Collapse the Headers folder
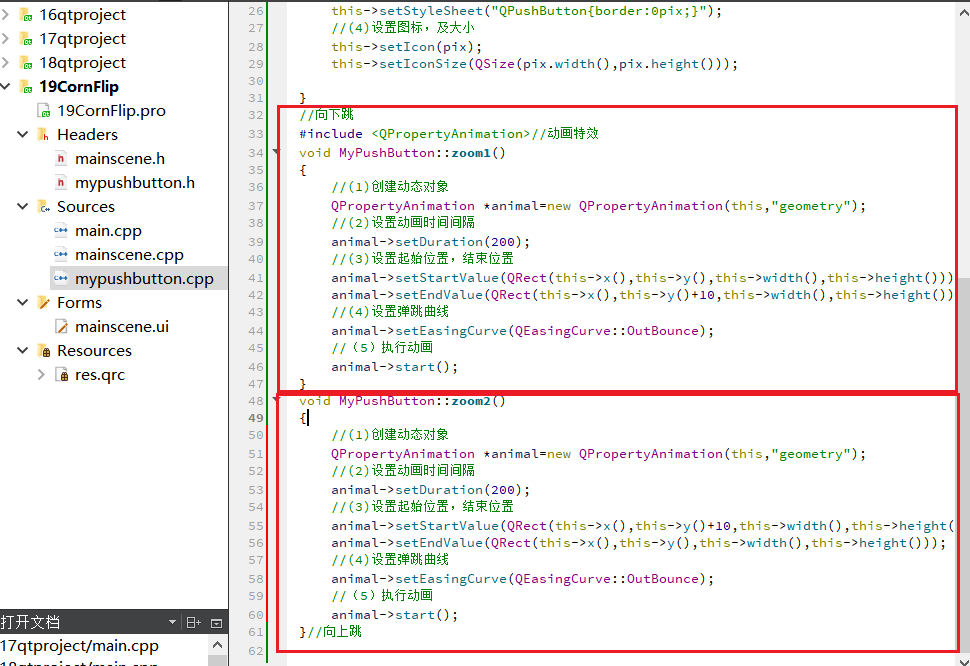This screenshot has height=666, width=970. (23, 134)
